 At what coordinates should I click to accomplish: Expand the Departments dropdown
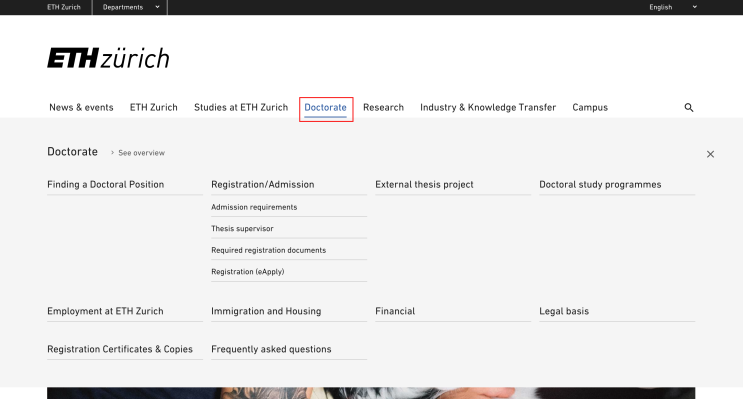pos(130,7)
